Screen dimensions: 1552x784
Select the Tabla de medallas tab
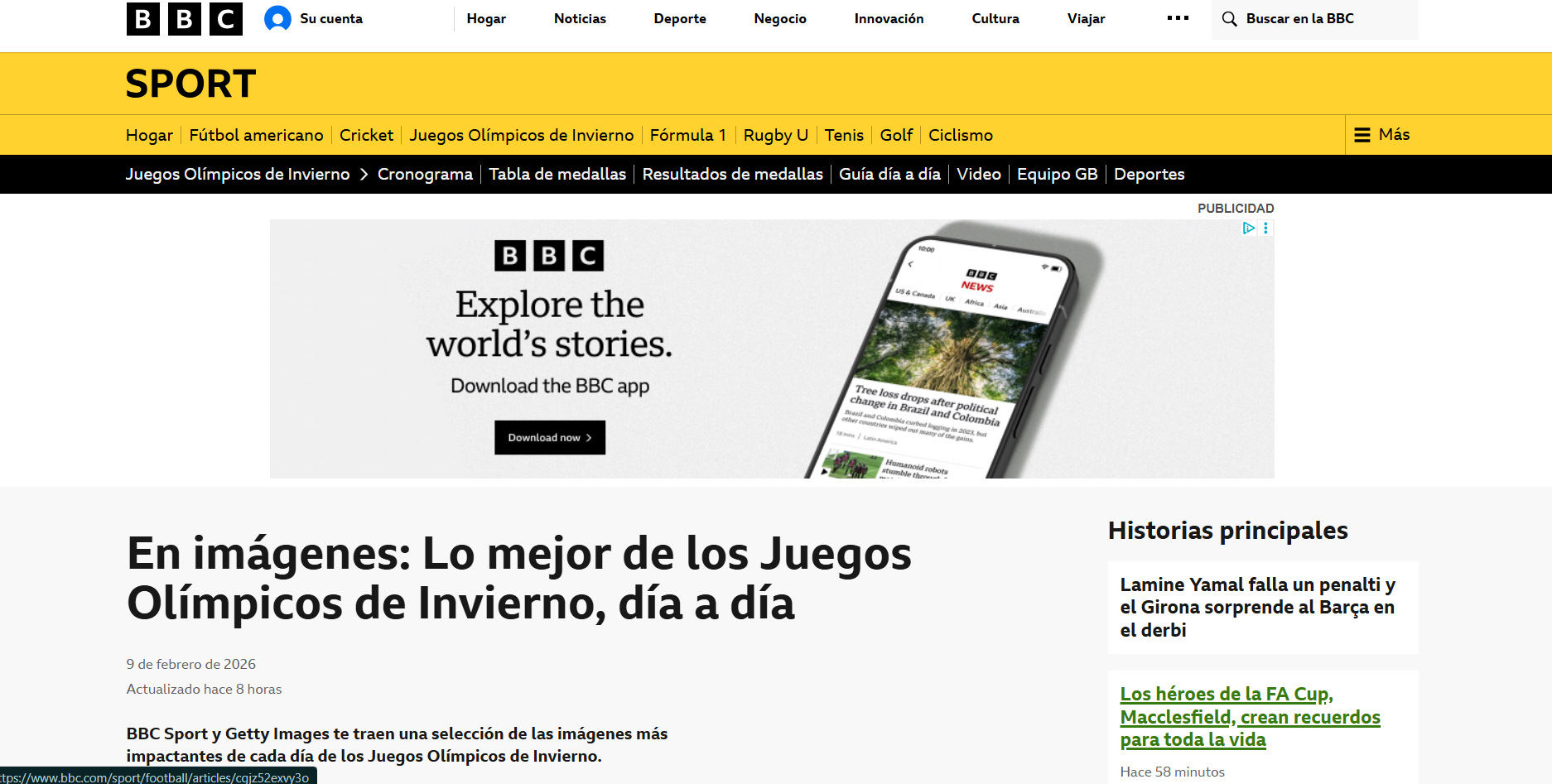click(x=557, y=175)
